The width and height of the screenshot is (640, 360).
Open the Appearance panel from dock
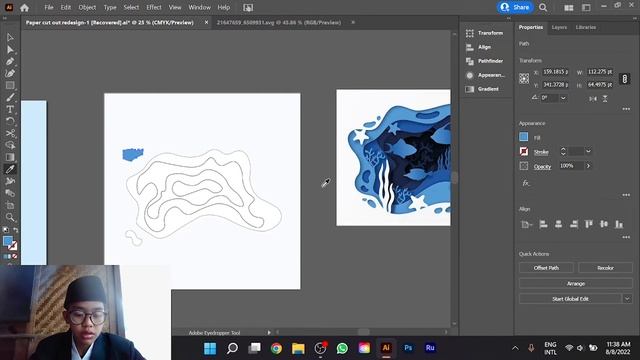[x=485, y=75]
